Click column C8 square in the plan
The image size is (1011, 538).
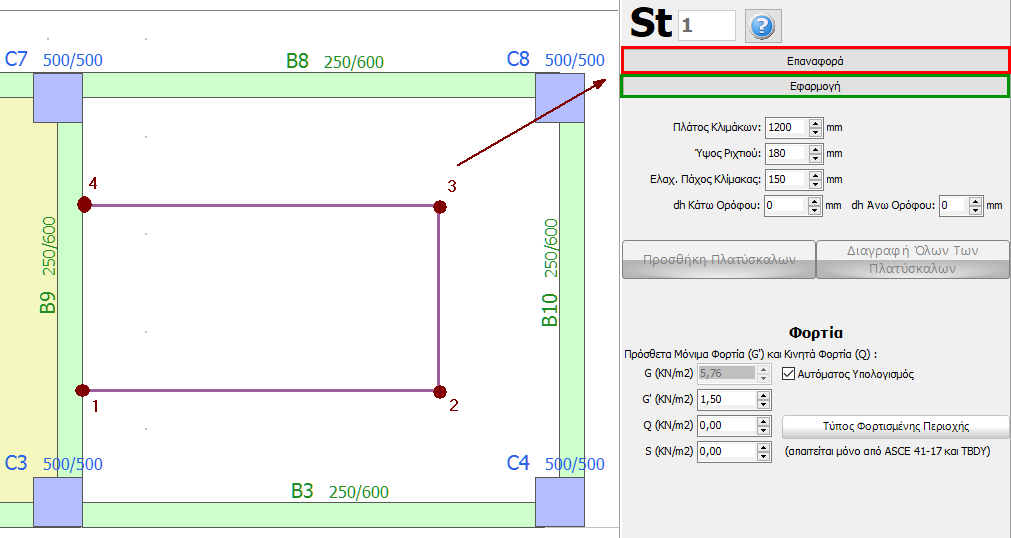pyautogui.click(x=559, y=97)
